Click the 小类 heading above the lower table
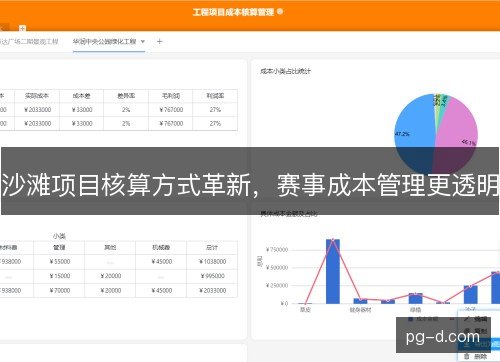The width and height of the screenshot is (500, 362). tap(59, 236)
